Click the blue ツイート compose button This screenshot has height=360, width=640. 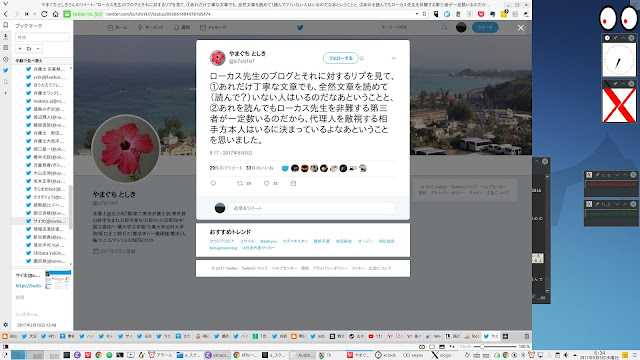tap(485, 27)
